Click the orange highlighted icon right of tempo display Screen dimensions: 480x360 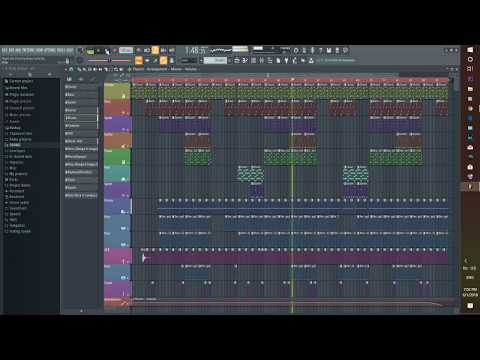tap(155, 51)
